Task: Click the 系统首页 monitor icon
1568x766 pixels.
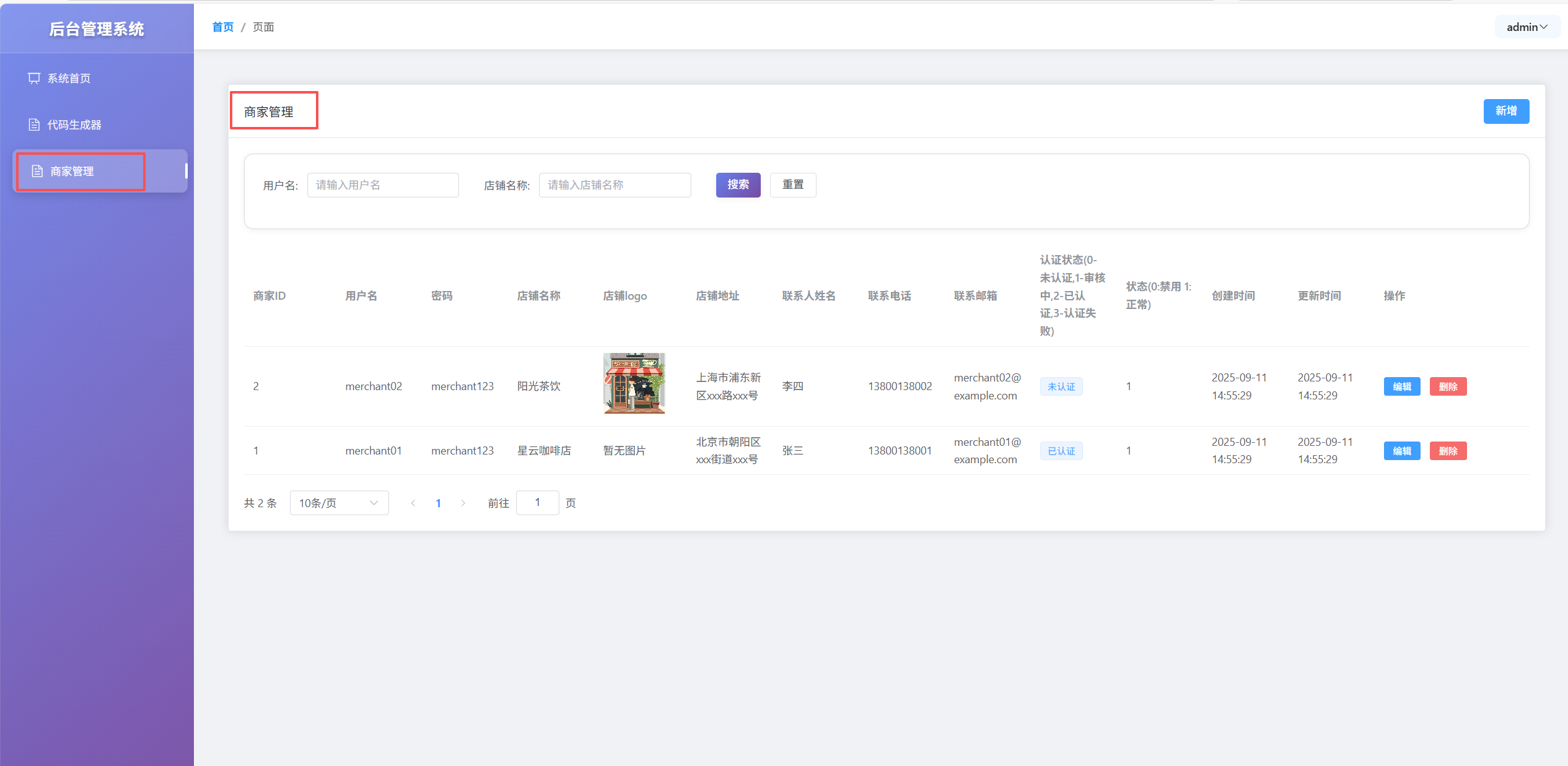Action: [34, 78]
